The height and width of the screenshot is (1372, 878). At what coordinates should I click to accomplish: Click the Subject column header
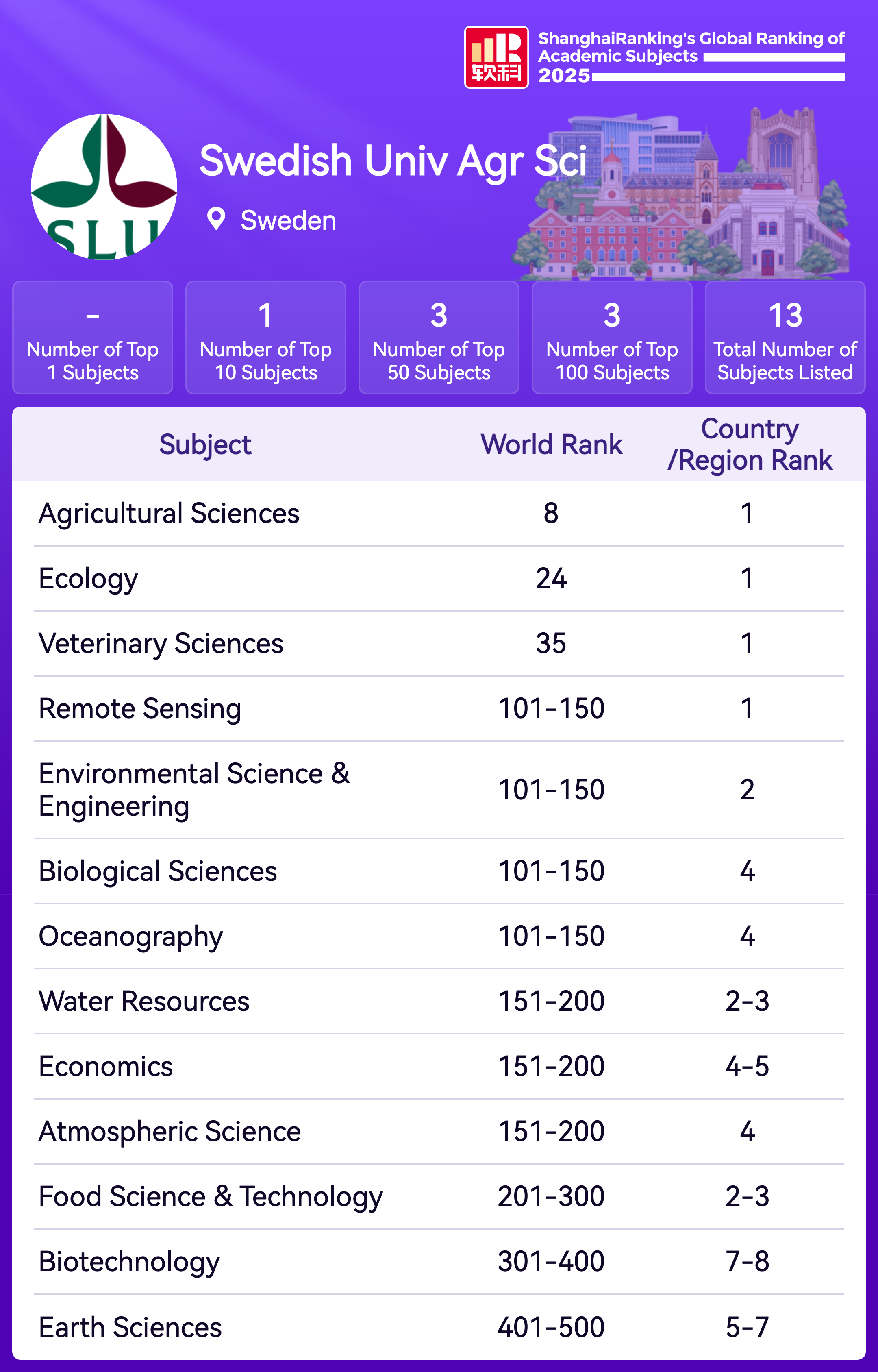click(205, 444)
